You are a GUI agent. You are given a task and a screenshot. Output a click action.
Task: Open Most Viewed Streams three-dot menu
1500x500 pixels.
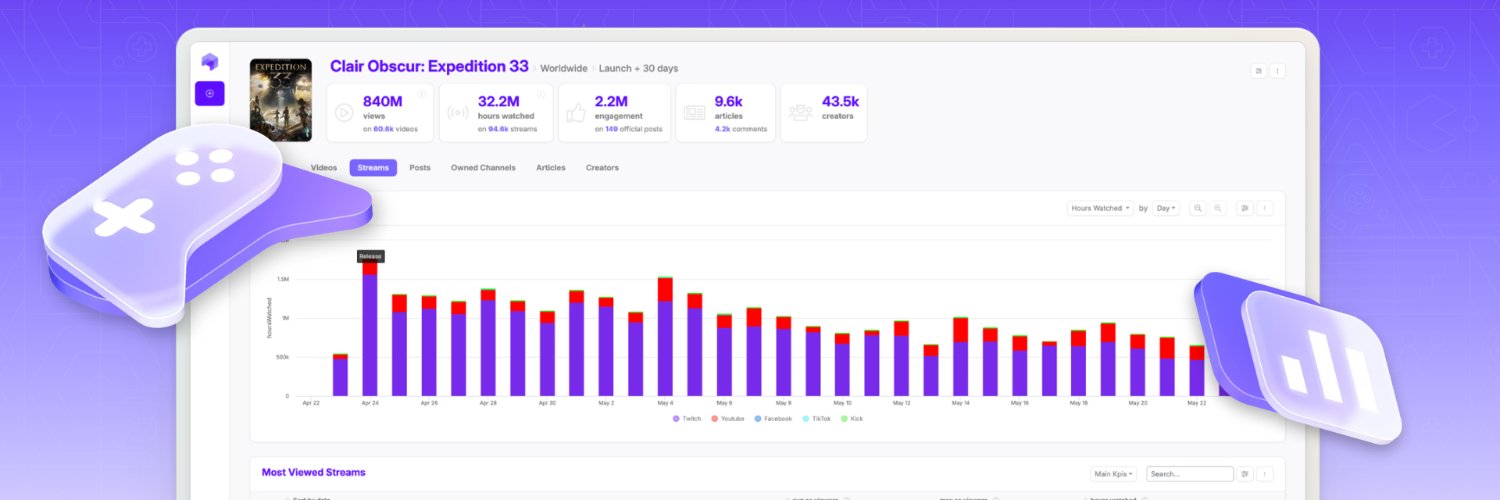[1264, 474]
